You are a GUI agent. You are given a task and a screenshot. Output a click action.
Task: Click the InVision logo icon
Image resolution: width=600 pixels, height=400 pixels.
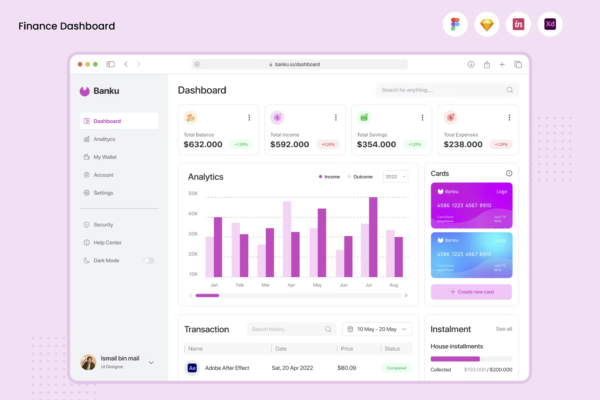[518, 24]
